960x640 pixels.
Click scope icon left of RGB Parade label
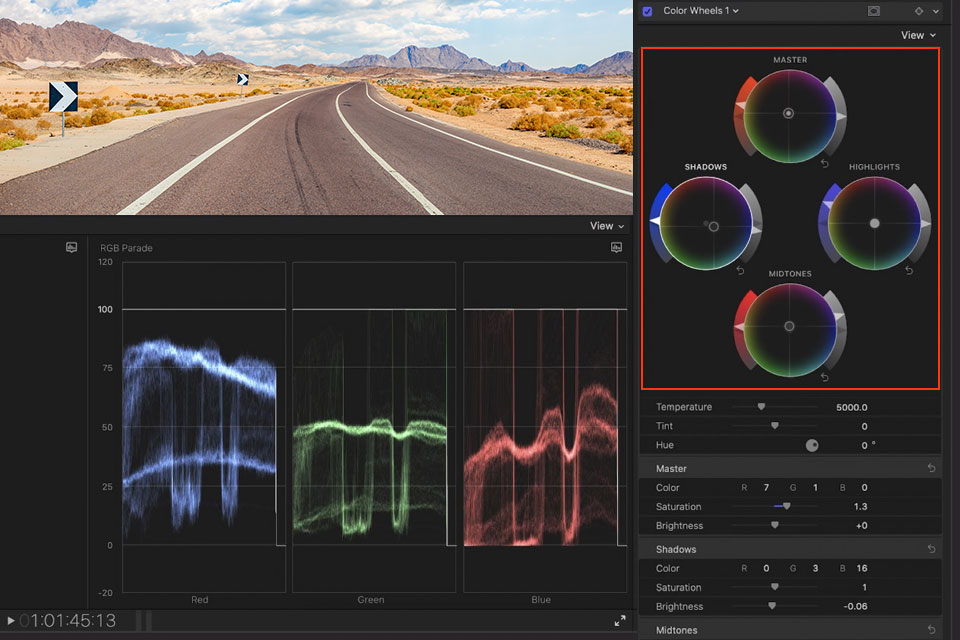point(72,247)
